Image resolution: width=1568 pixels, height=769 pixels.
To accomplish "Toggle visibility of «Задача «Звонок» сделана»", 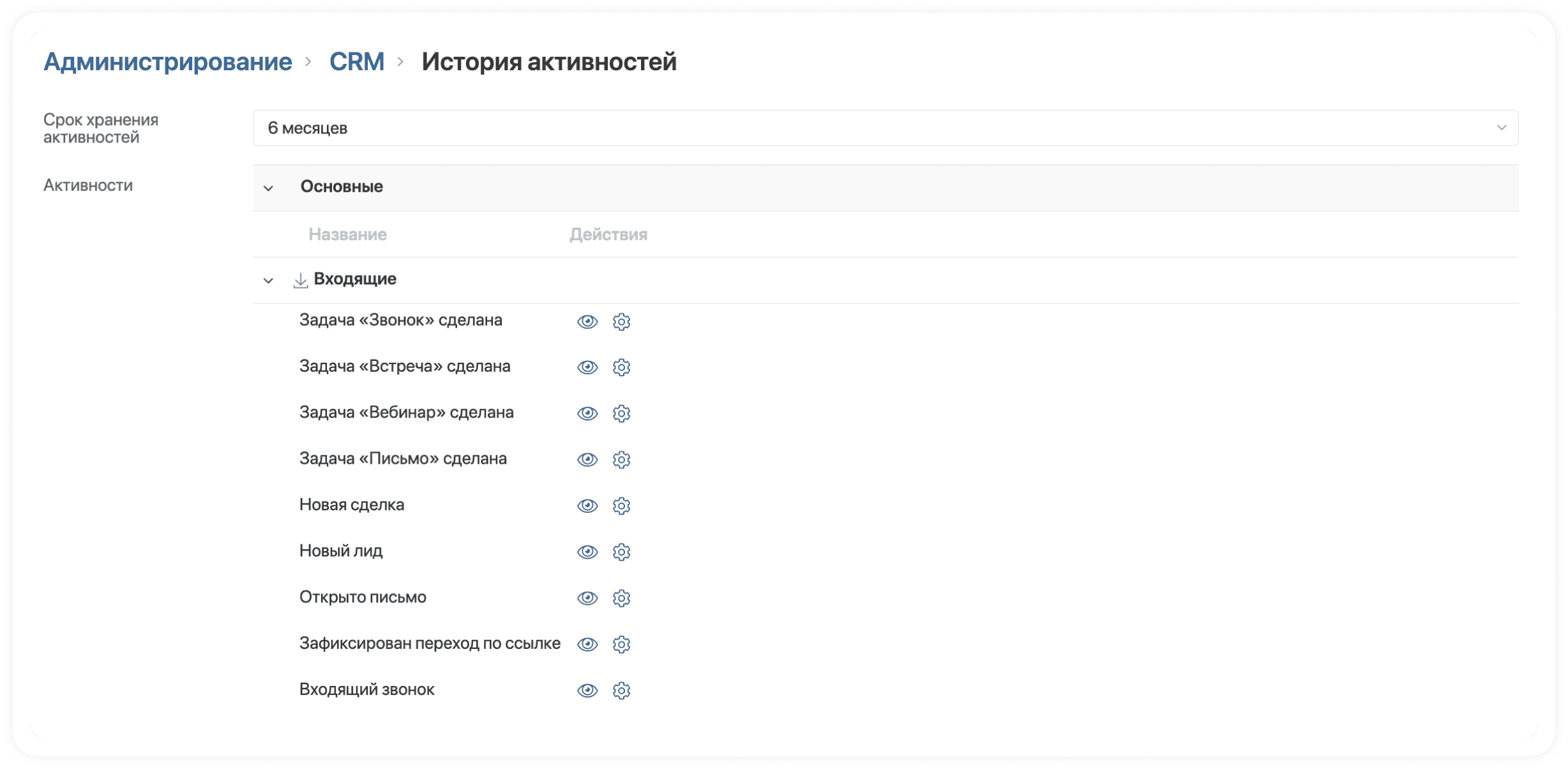I will [x=587, y=321].
